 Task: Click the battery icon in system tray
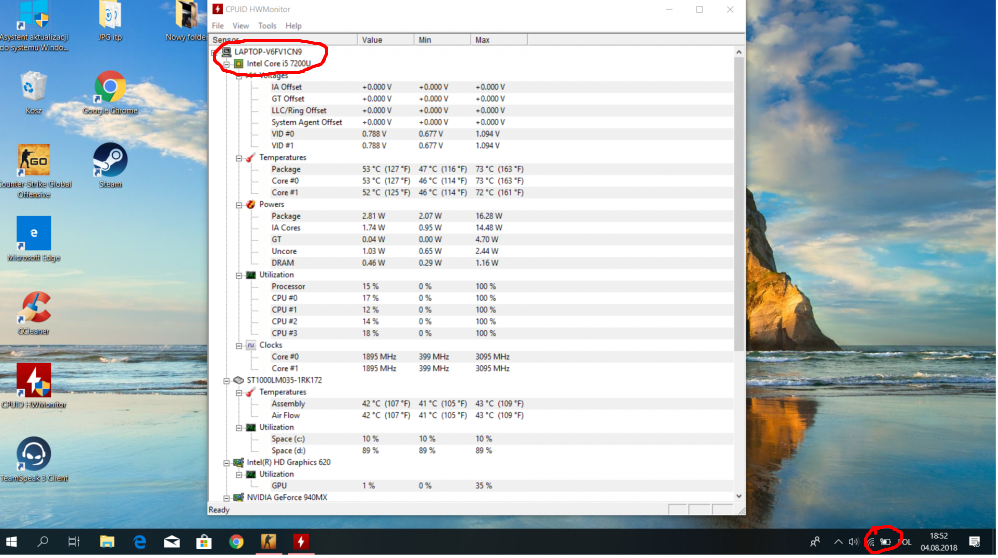click(x=885, y=541)
